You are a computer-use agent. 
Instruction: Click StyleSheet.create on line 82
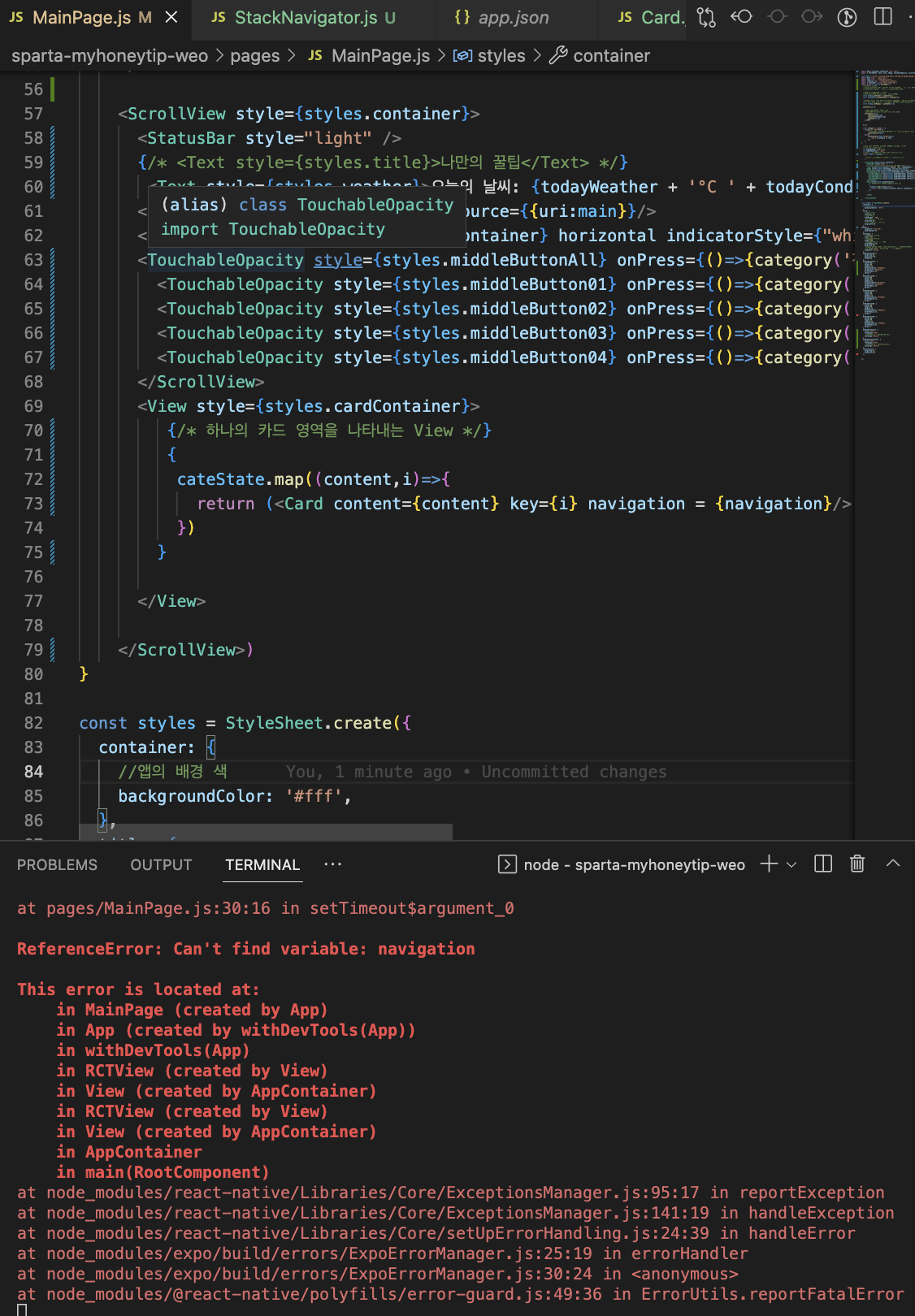pyautogui.click(x=309, y=723)
